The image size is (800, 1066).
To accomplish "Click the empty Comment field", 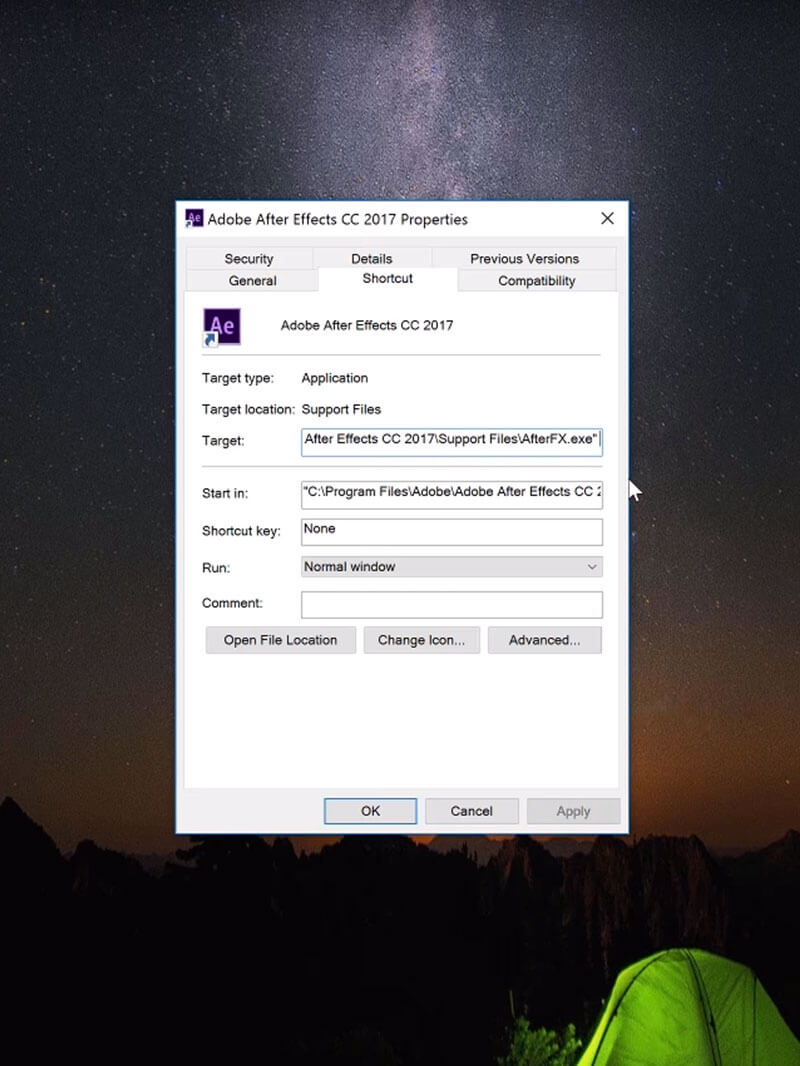I will (x=451, y=604).
